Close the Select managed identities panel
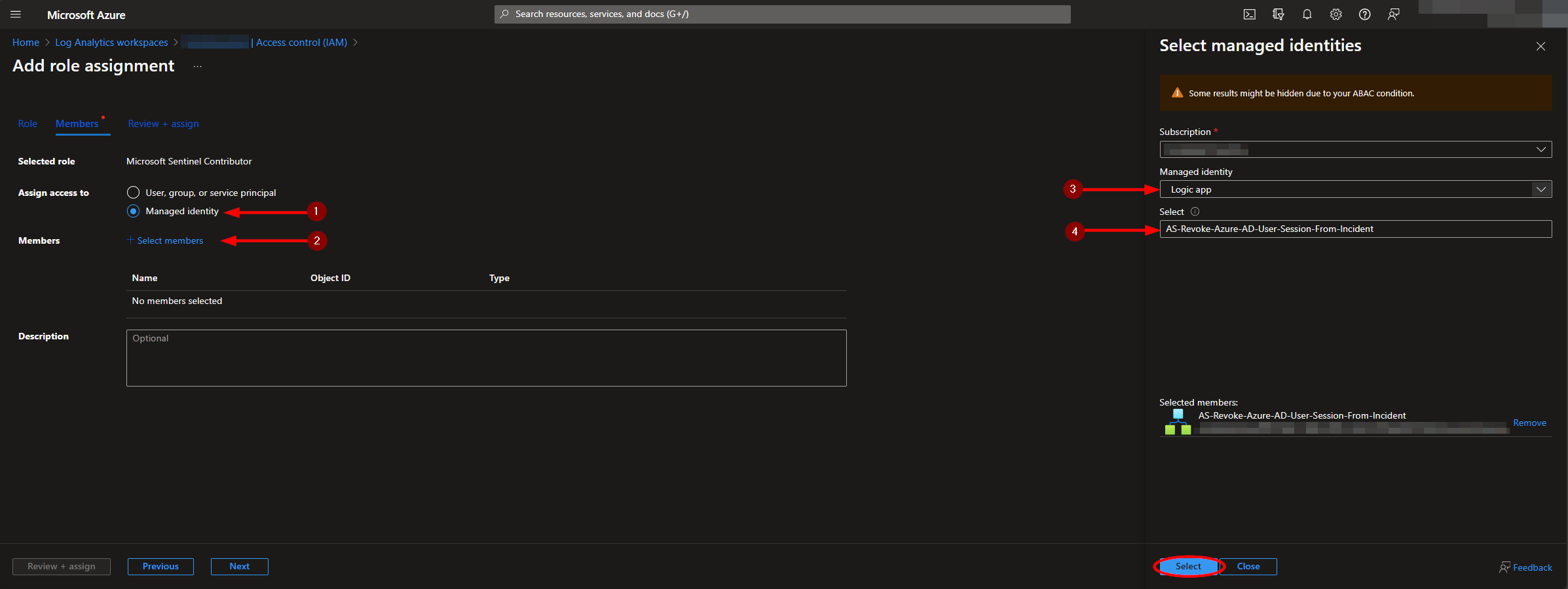Image resolution: width=1568 pixels, height=589 pixels. pyautogui.click(x=1540, y=46)
